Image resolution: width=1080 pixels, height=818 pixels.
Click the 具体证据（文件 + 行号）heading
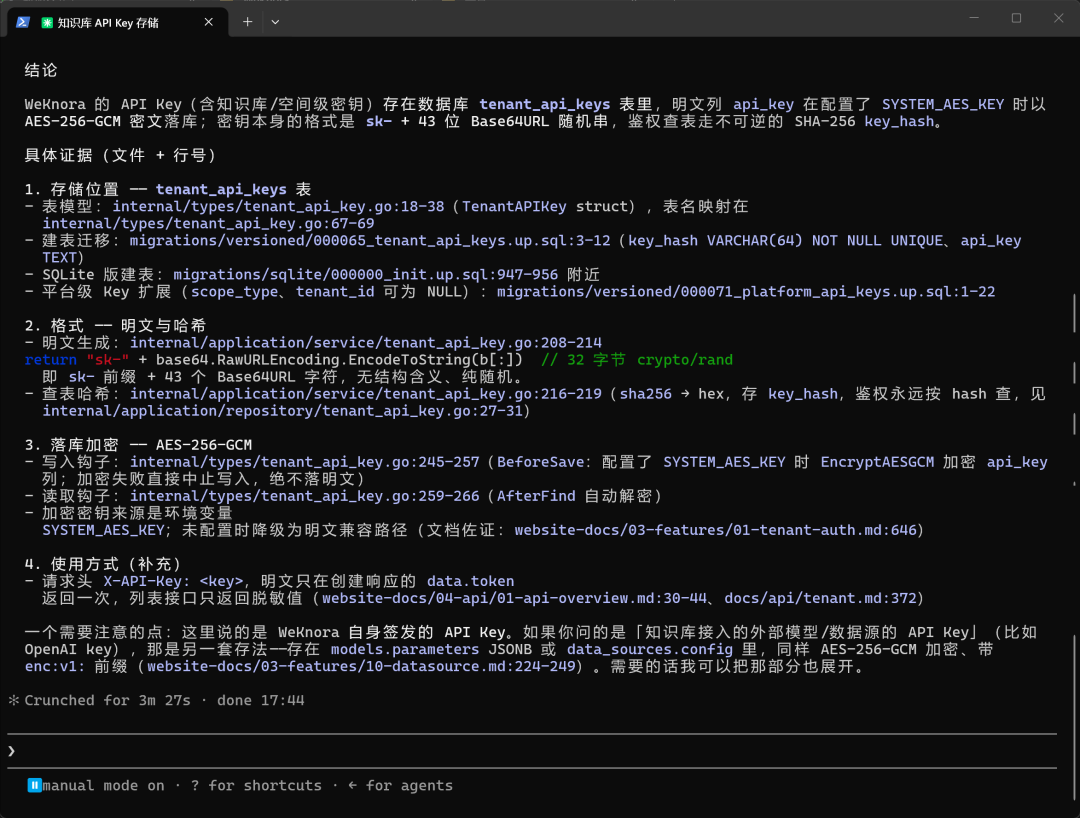(x=120, y=156)
